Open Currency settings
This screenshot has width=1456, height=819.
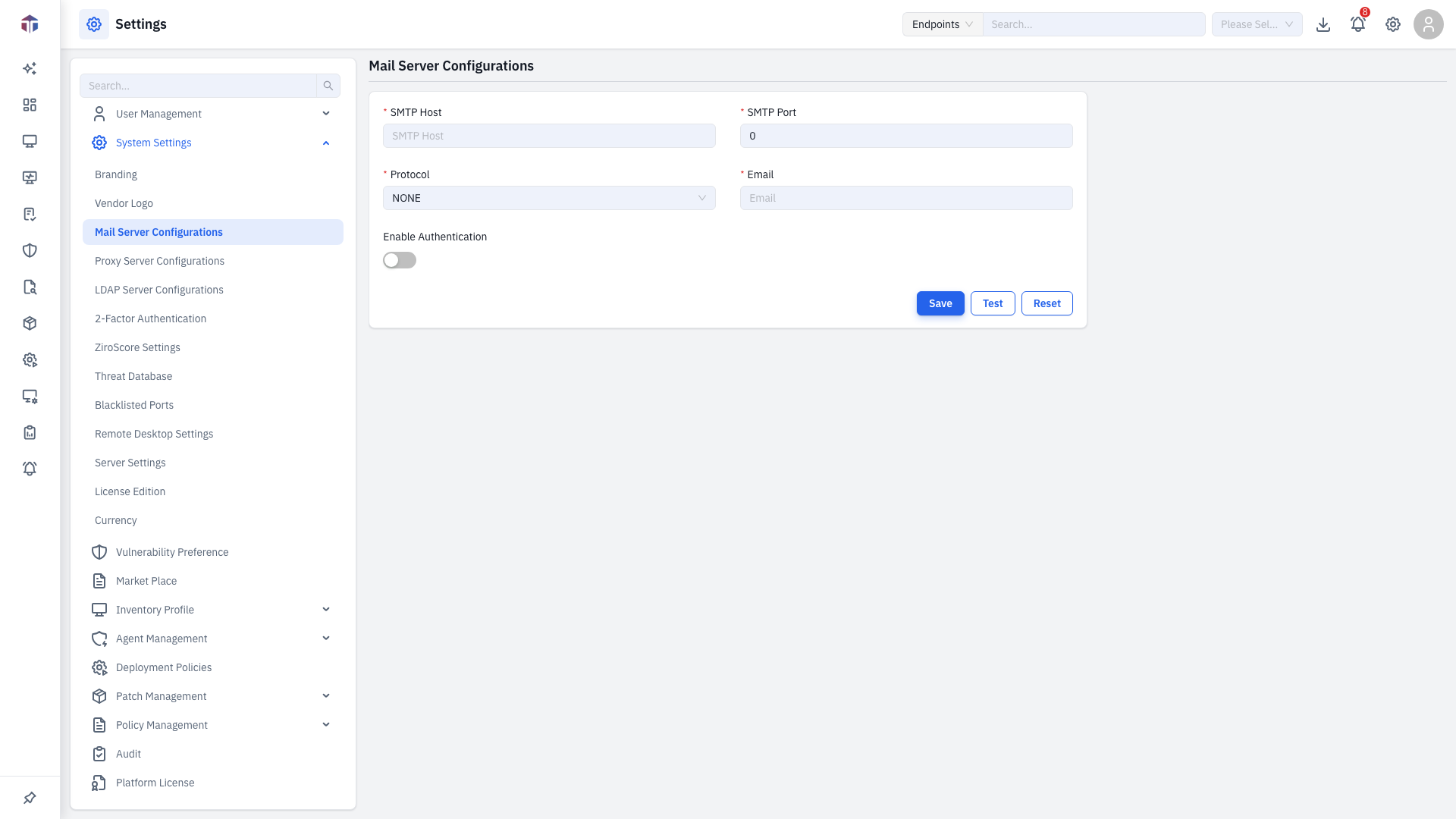213,520
